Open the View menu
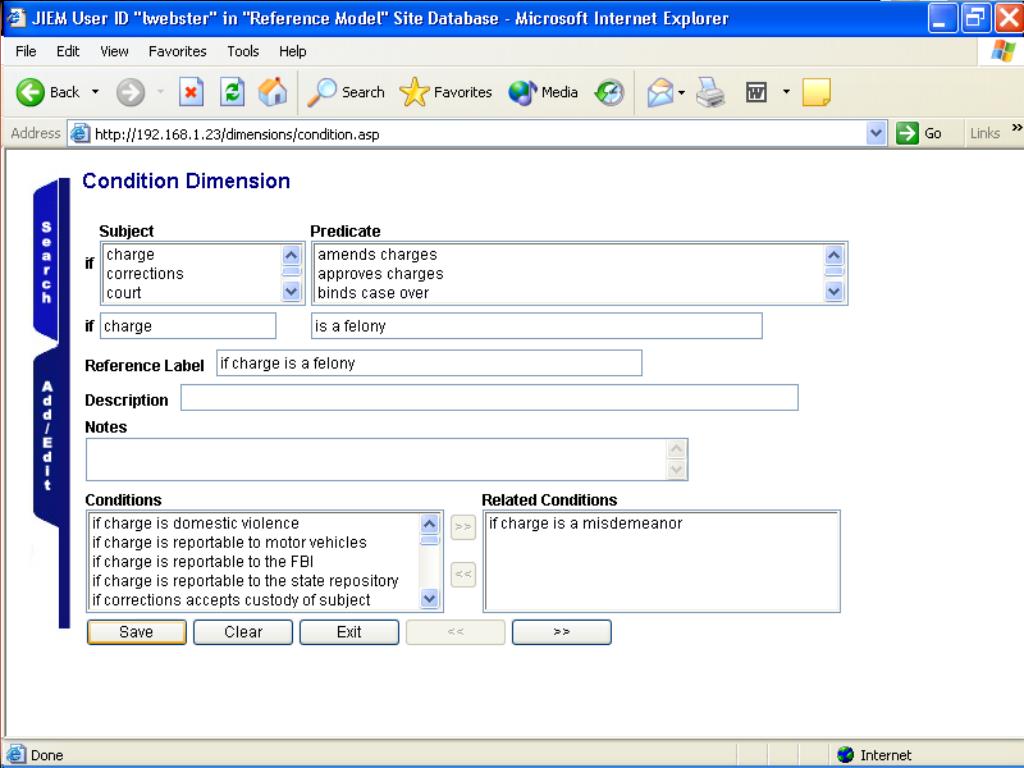This screenshot has height=768, width=1024. click(114, 51)
